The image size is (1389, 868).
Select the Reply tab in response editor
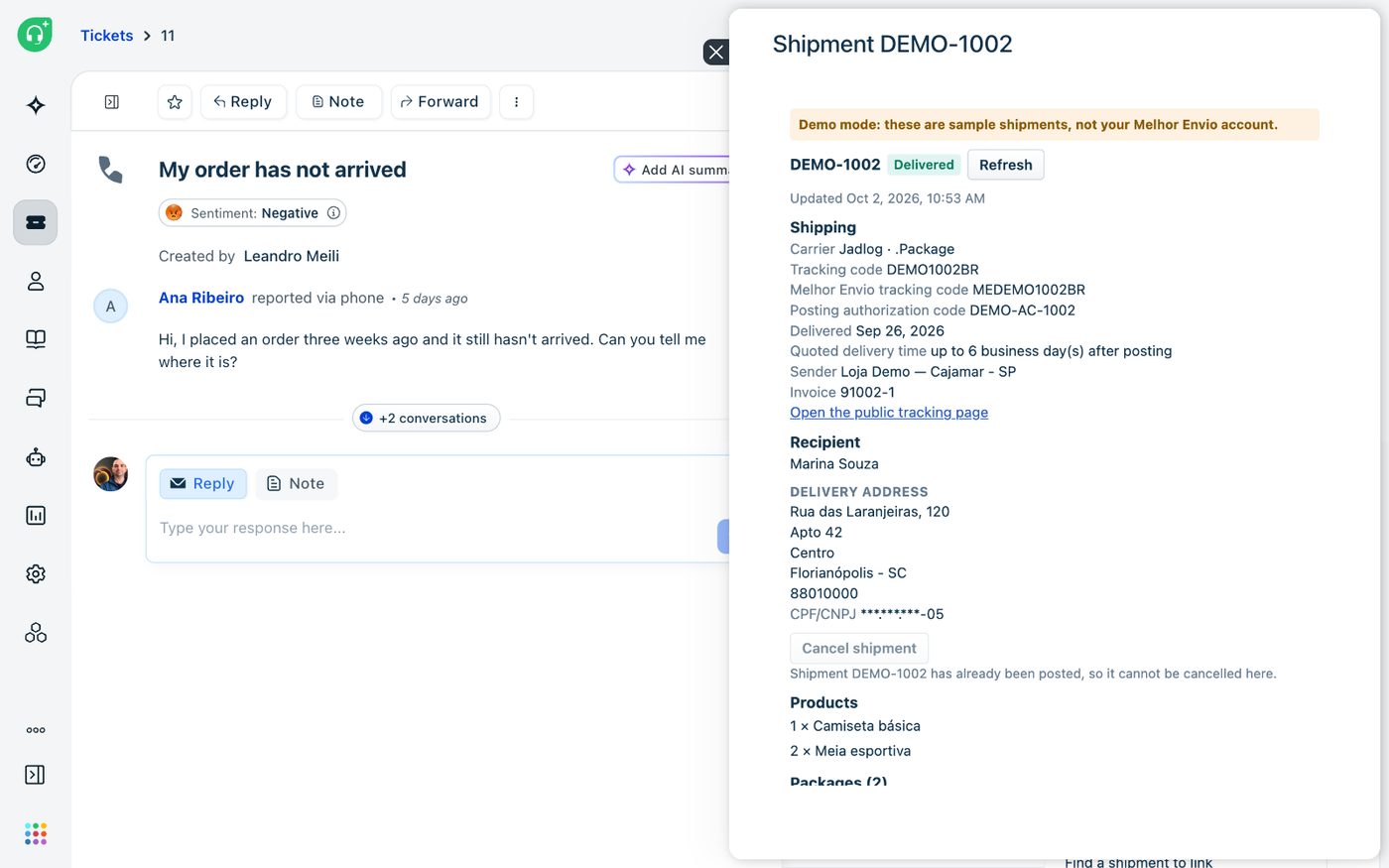202,483
